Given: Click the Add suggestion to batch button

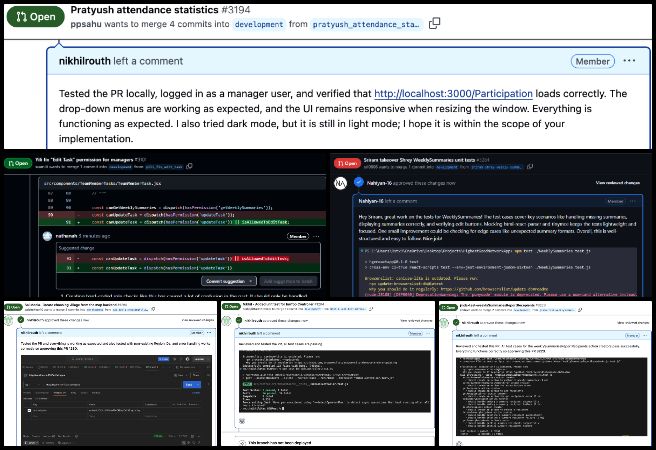Looking at the screenshot, I should pyautogui.click(x=288, y=281).
